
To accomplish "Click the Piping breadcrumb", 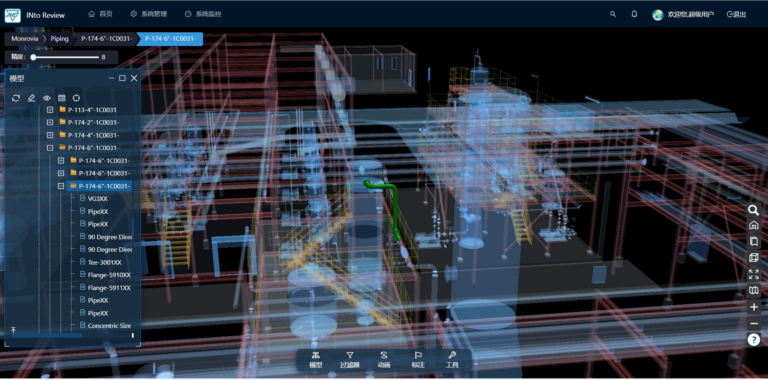I will pyautogui.click(x=59, y=39).
